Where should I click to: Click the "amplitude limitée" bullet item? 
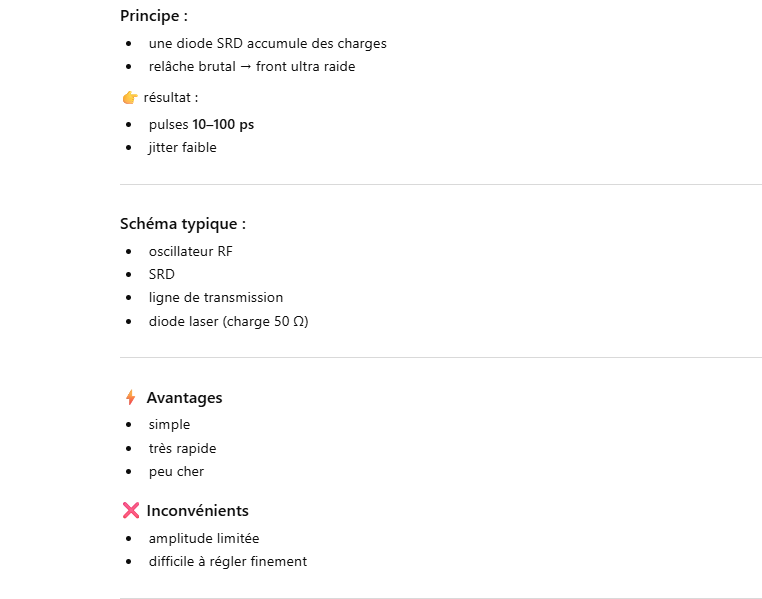204,539
